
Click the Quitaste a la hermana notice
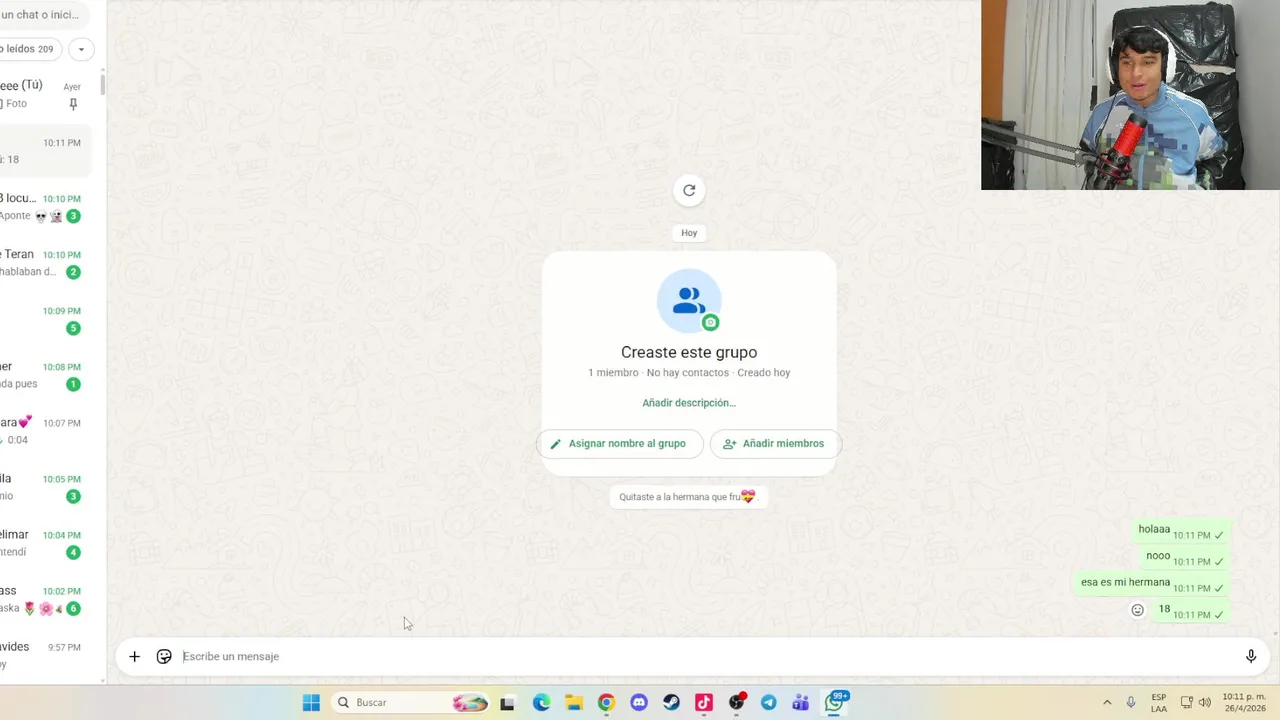[x=688, y=497]
